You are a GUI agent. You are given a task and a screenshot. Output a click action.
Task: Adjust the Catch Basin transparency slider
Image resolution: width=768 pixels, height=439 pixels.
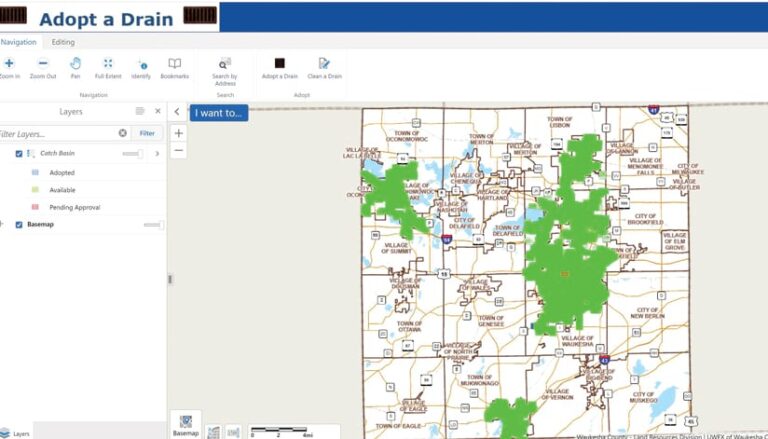[x=133, y=154]
